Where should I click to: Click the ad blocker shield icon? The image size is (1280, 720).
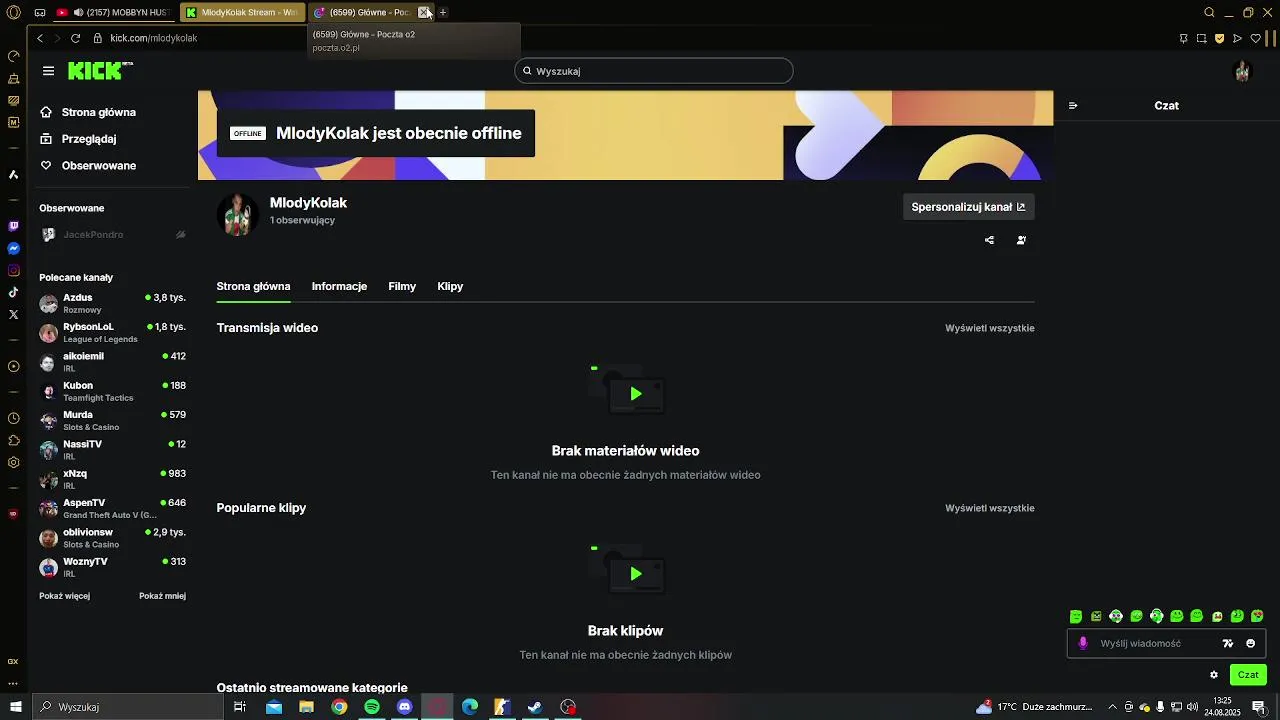pyautogui.click(x=1219, y=38)
